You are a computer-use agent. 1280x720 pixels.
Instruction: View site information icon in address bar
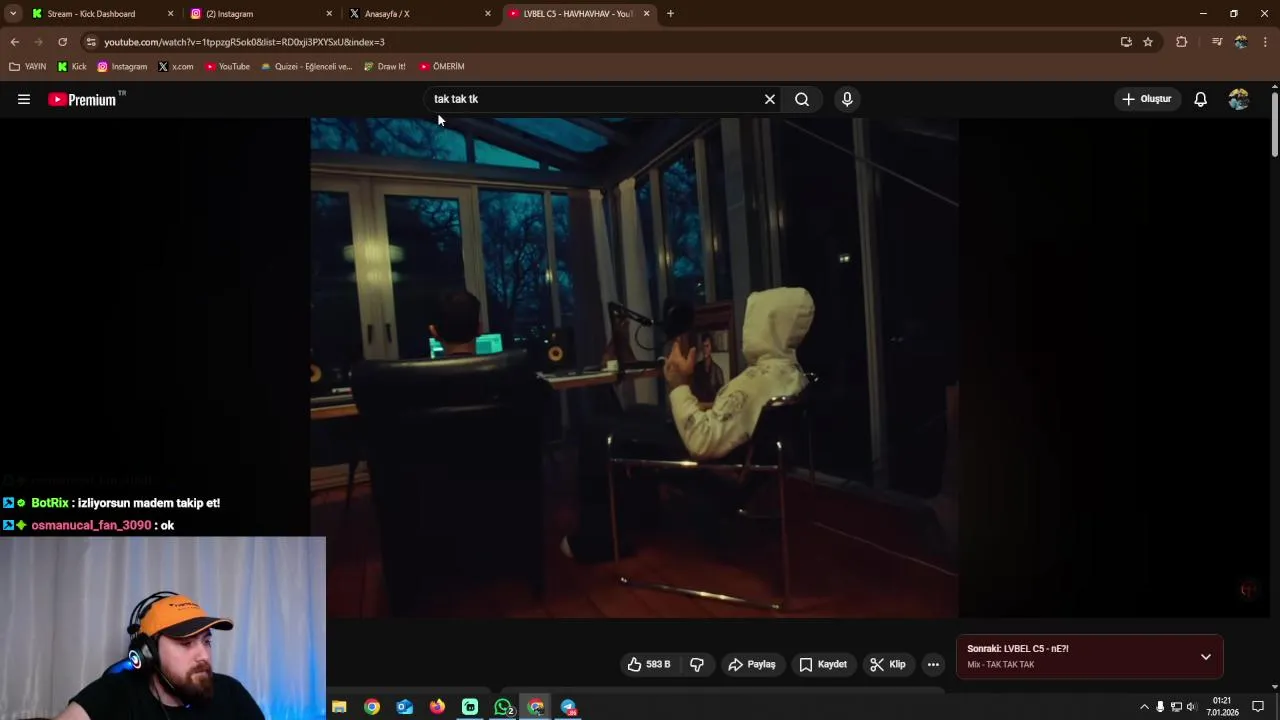[x=91, y=42]
